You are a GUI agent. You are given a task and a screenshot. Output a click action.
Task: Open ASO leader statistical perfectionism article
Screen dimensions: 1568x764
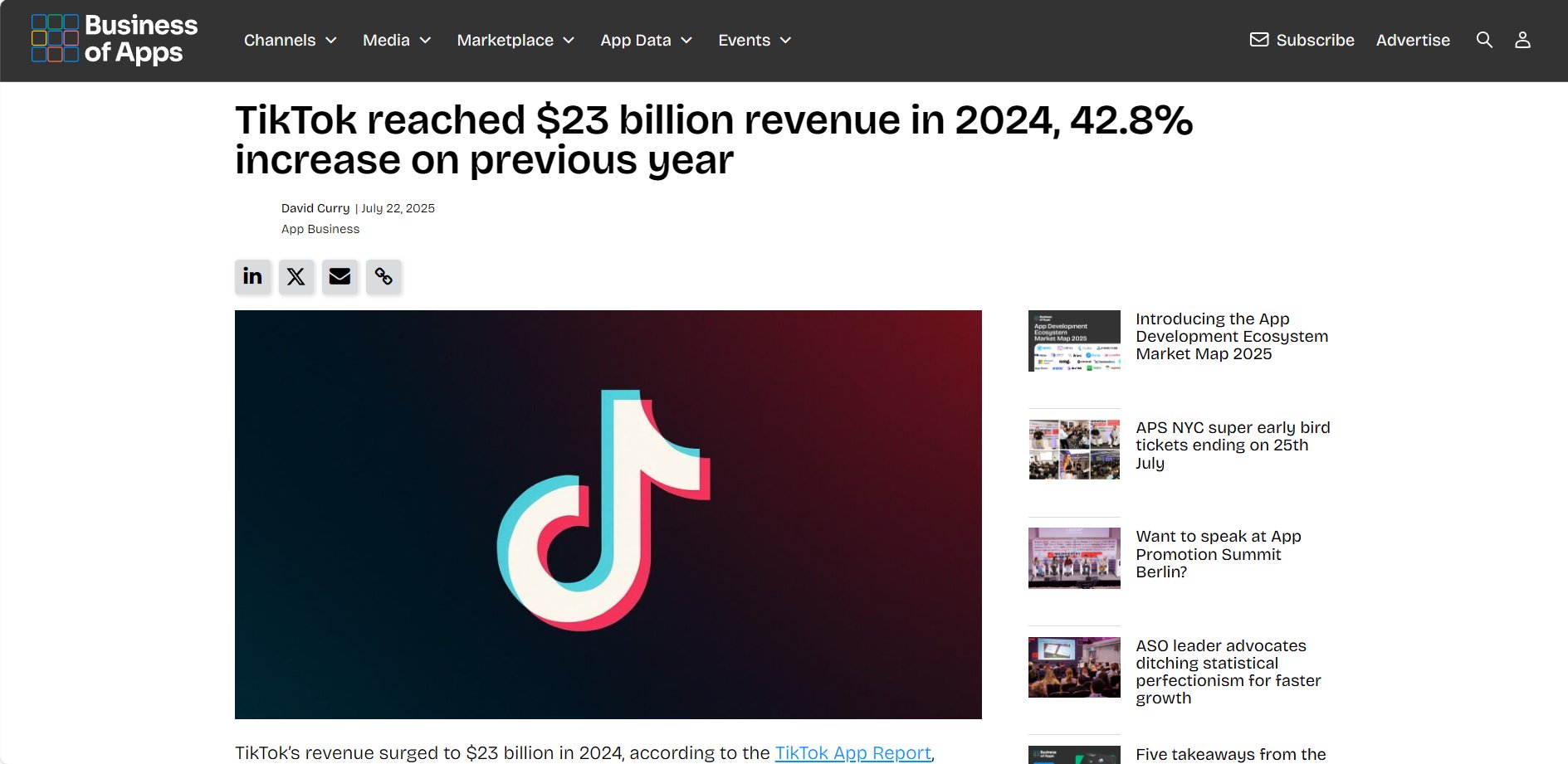(x=1228, y=672)
